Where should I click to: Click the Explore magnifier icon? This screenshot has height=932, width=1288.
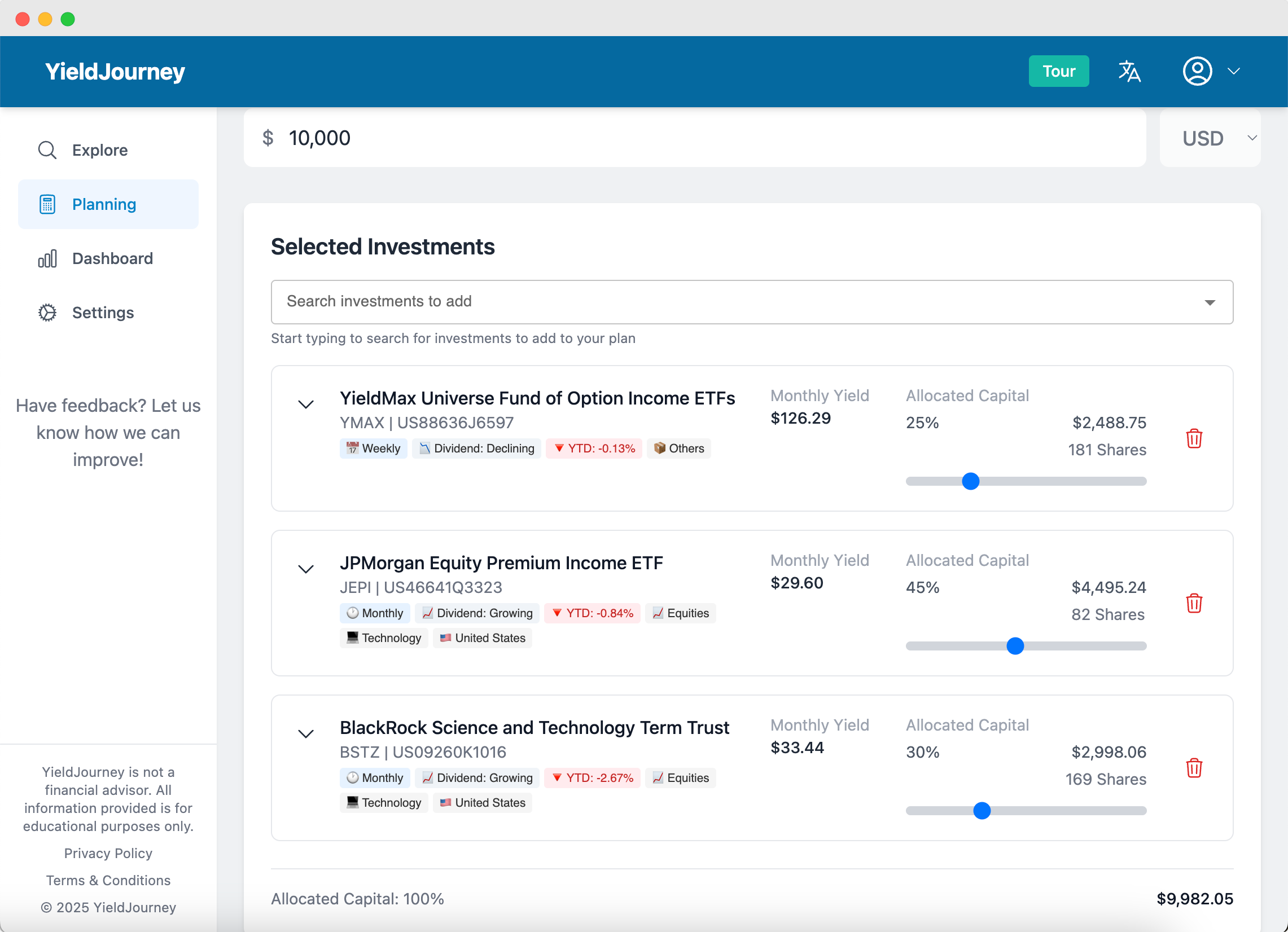pos(47,151)
